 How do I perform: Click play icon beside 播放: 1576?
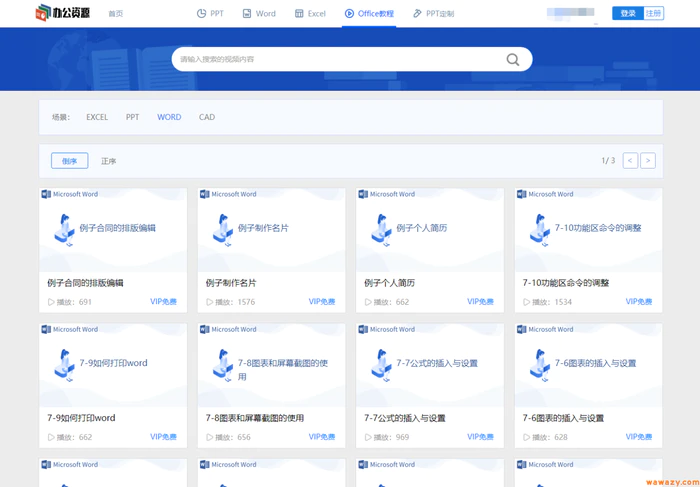(209, 302)
